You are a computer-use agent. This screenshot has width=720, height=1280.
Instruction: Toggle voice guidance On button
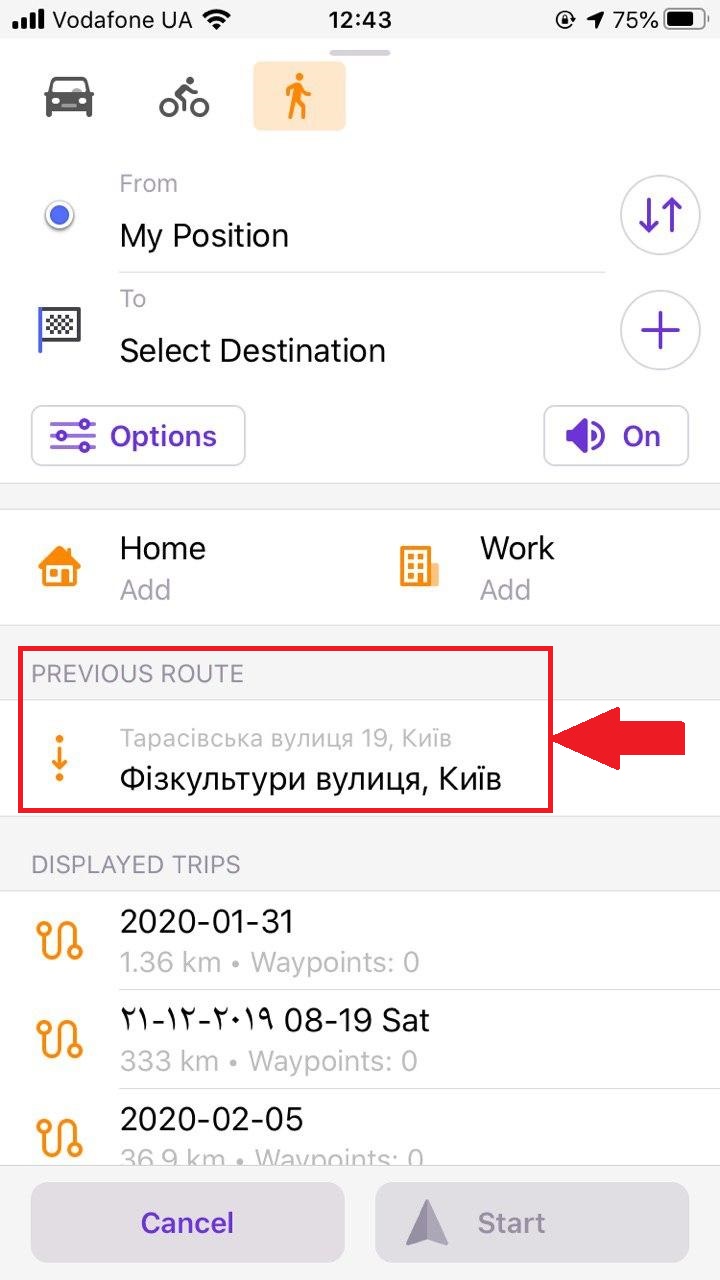[x=616, y=436]
